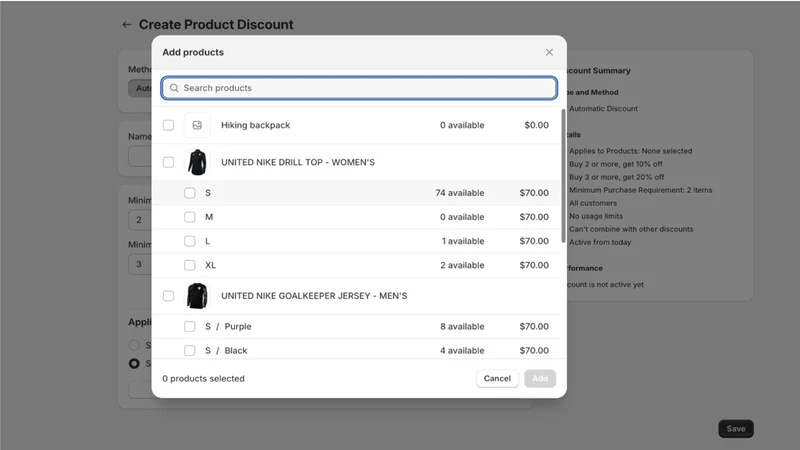Click the 'Automatic Discount' summary text
Viewport: 800px width, 450px height.
(604, 109)
